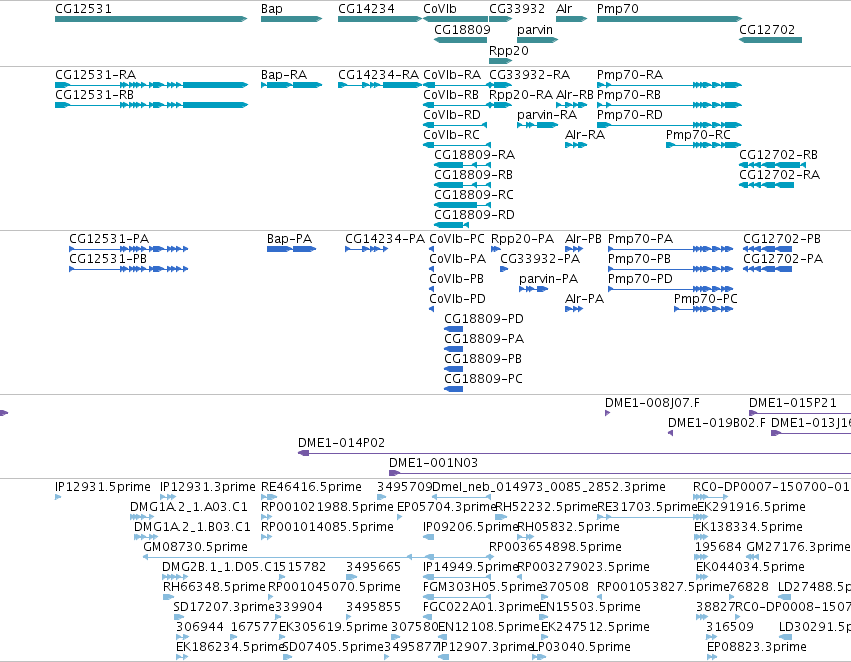Click transcript CG18809-RD
Screen dimensions: 851x662
451,225
